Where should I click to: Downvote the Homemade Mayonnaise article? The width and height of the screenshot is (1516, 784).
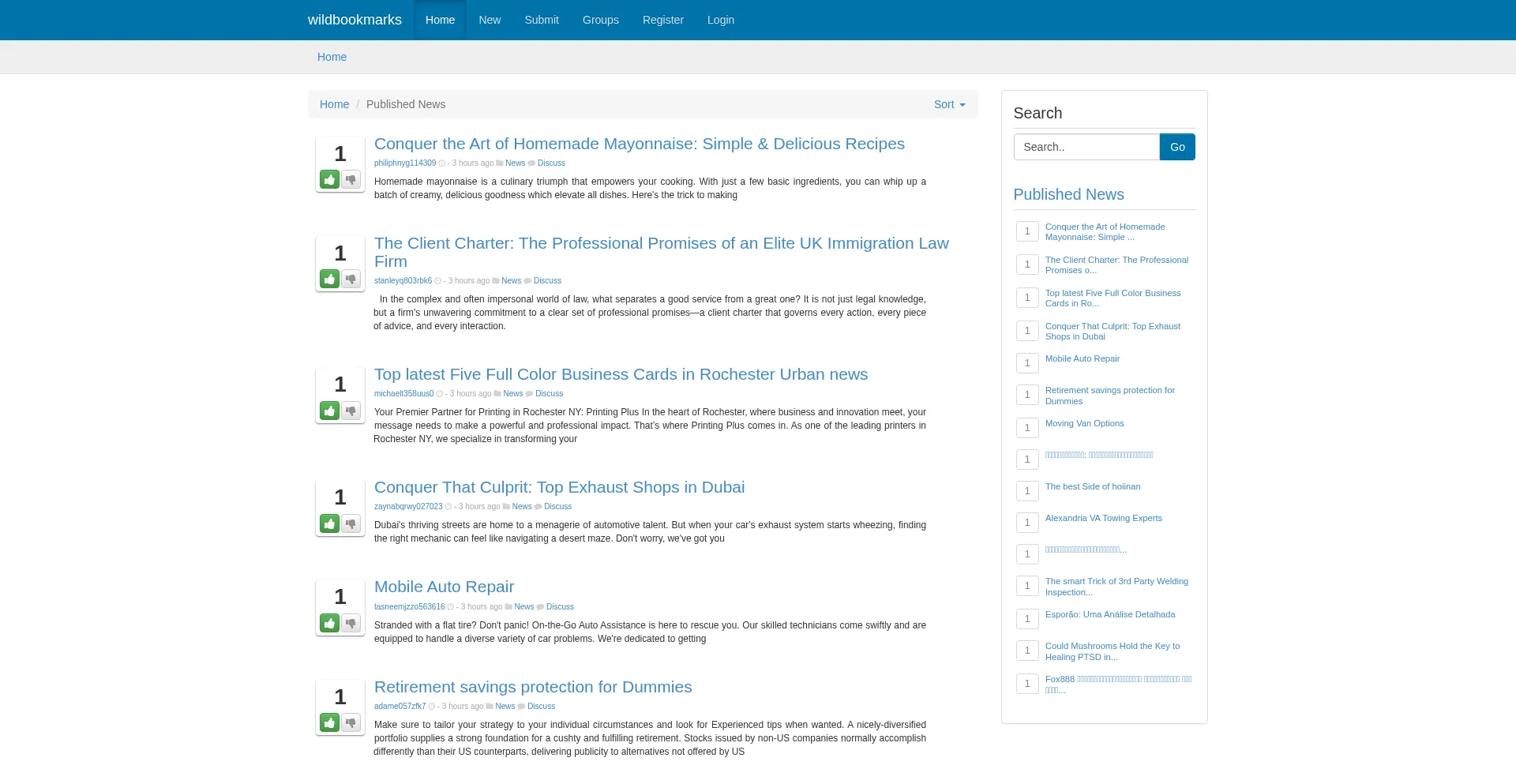(x=351, y=180)
